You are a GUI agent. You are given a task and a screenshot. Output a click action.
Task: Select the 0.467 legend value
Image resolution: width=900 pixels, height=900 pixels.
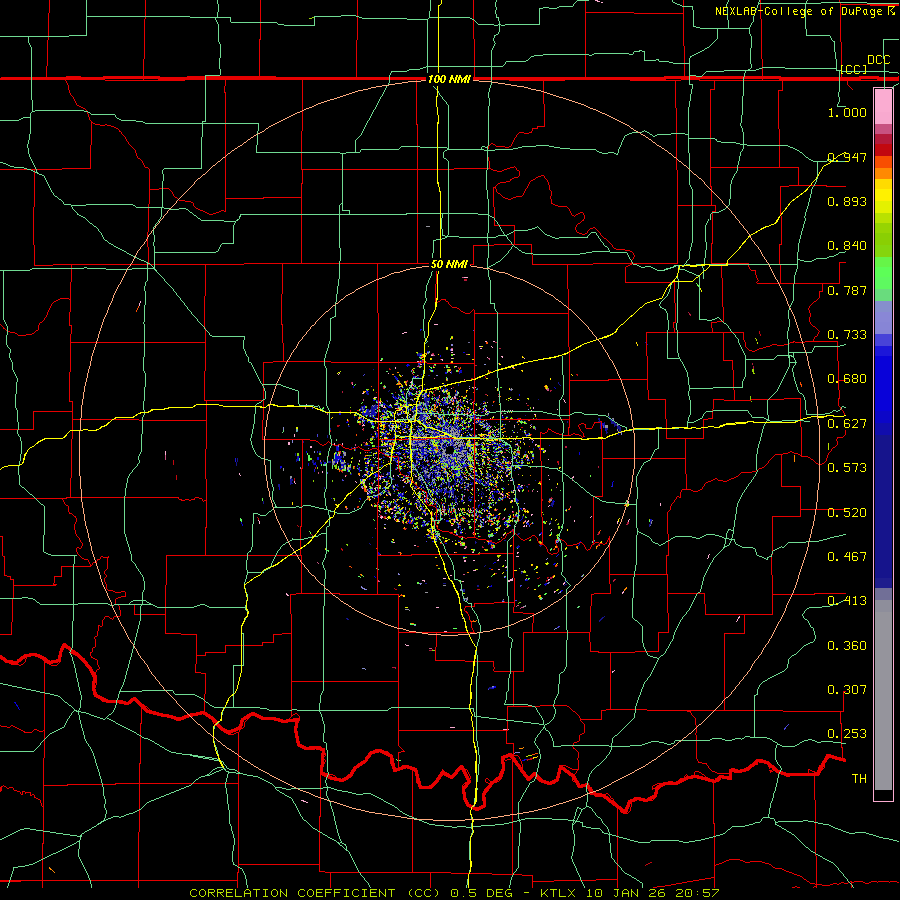[x=847, y=557]
